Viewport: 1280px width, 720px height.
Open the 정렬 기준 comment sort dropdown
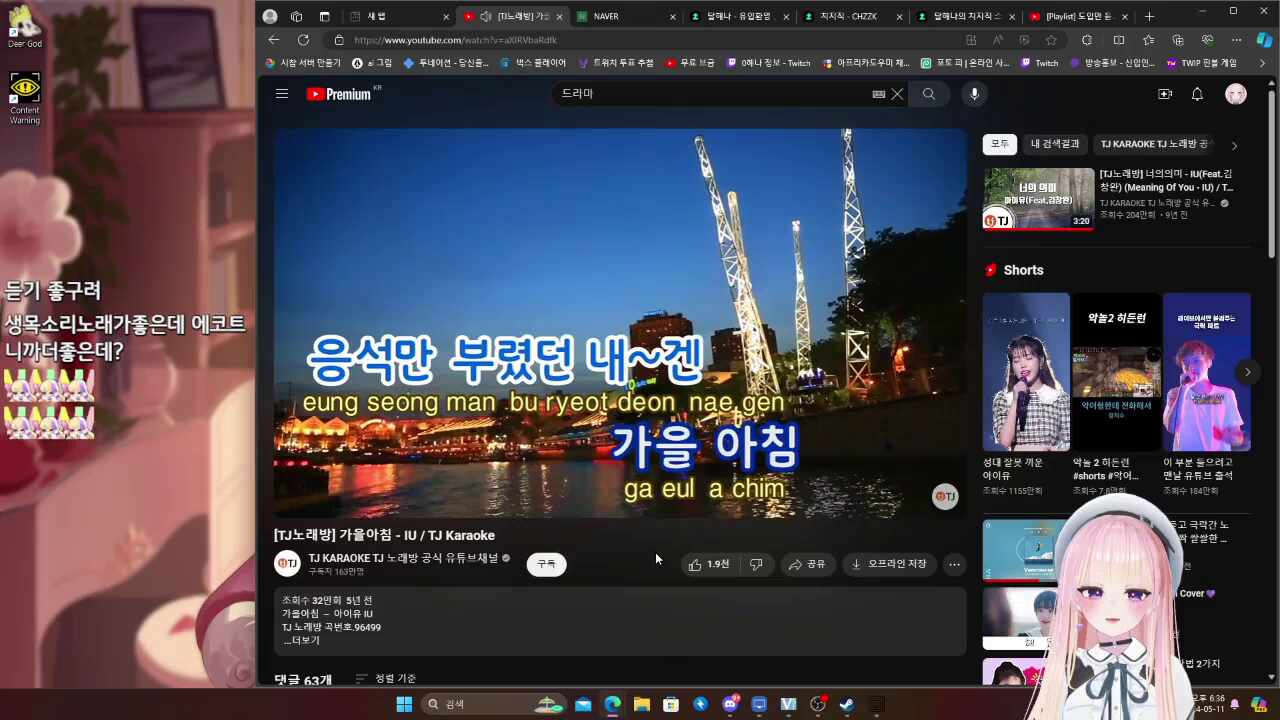click(386, 679)
